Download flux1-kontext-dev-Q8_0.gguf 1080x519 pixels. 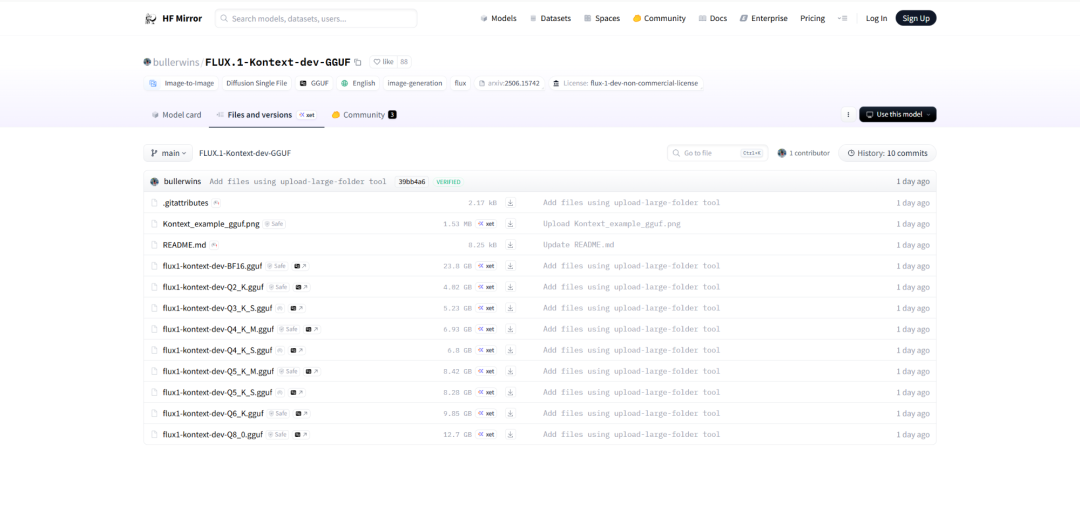pos(510,434)
